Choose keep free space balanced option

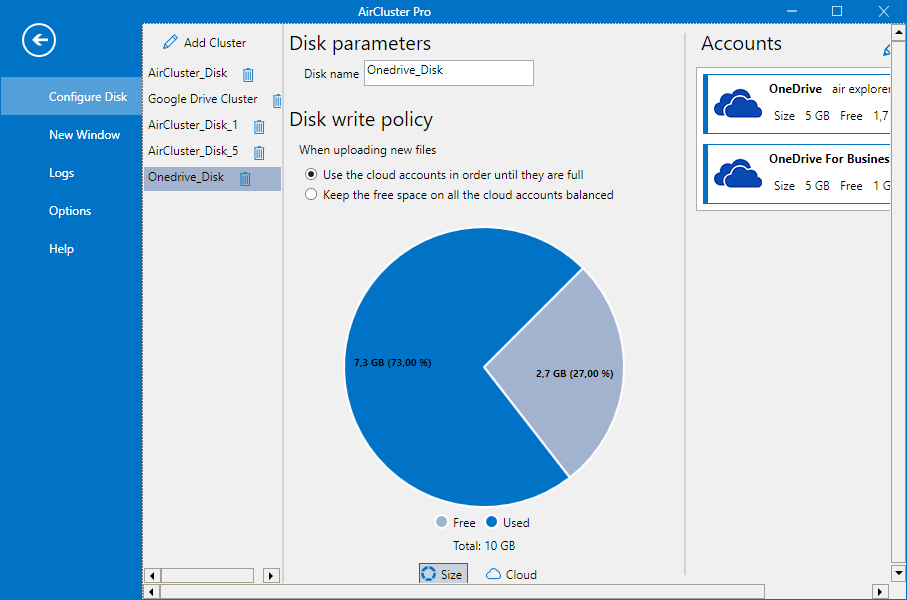click(x=311, y=194)
